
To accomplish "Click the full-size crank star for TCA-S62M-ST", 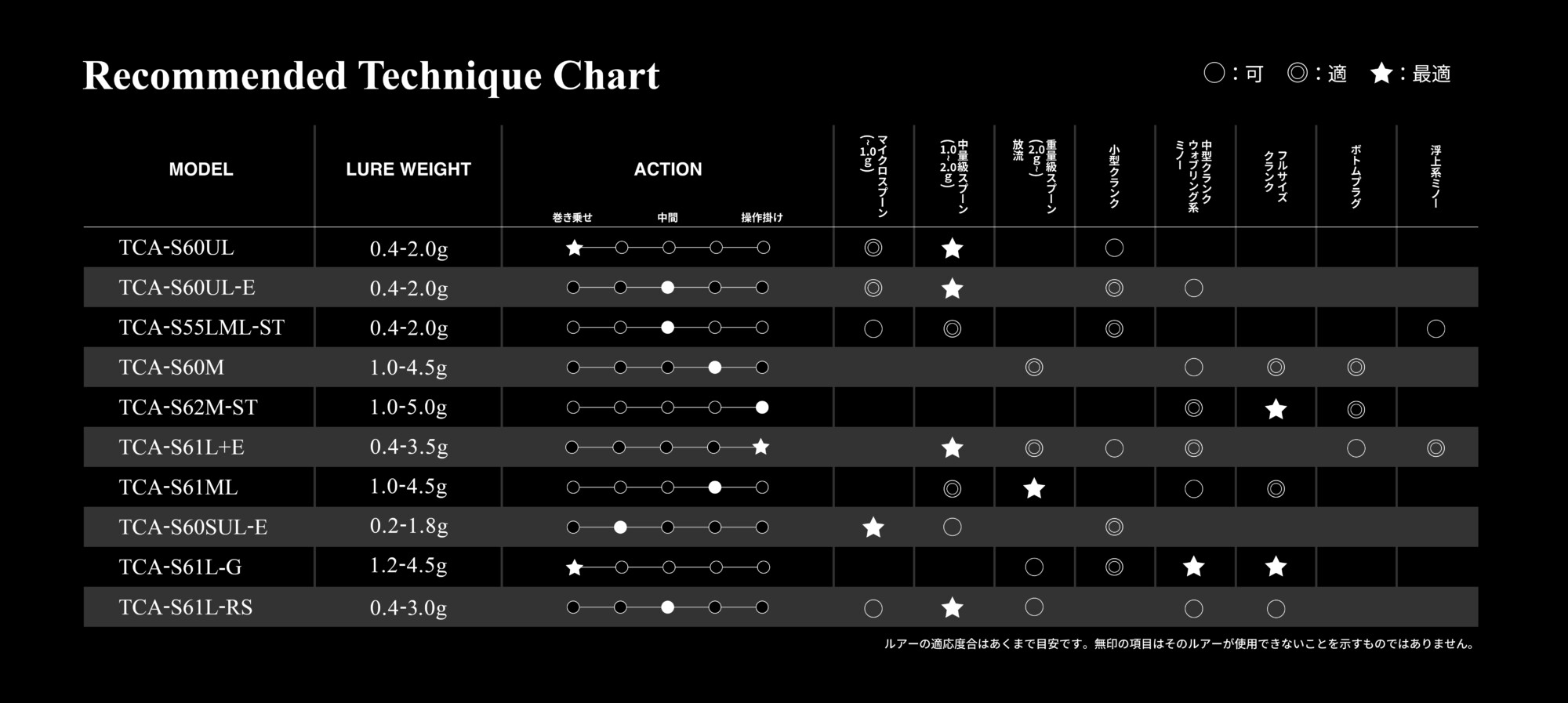I will pos(1276,408).
